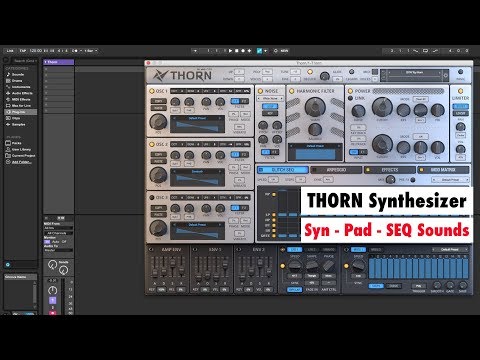
Task: Toggle the punch-out switch in the transport
Action: tap(435, 51)
